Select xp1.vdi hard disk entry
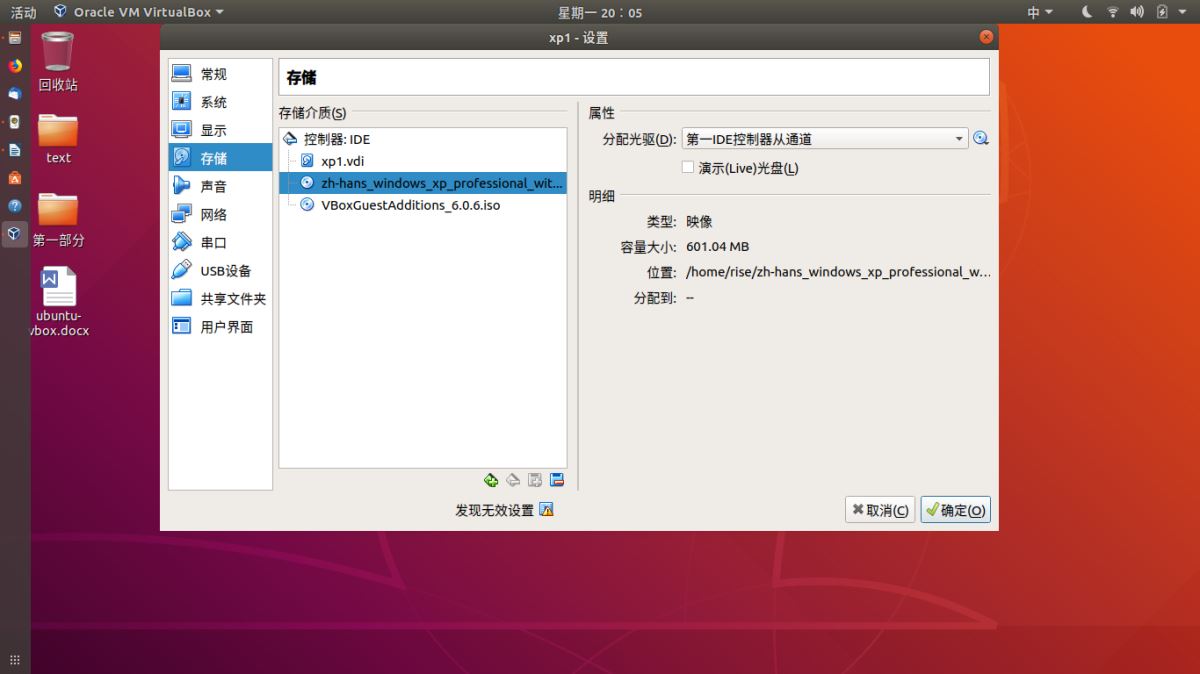This screenshot has width=1200, height=674. 423,161
